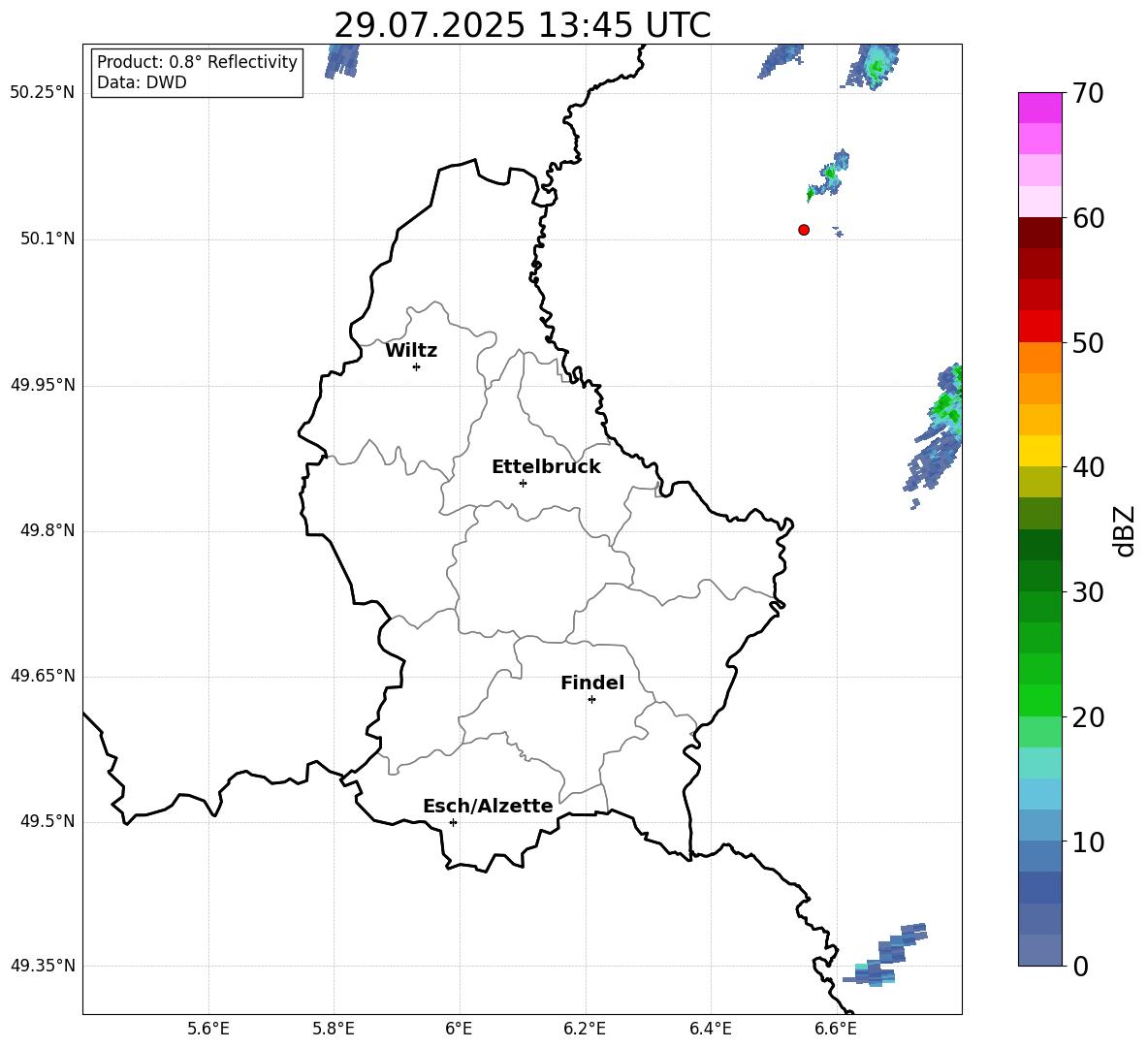Click the 60 tick on the colorbar
Image resolution: width=1148 pixels, height=1048 pixels.
pyautogui.click(x=1088, y=217)
